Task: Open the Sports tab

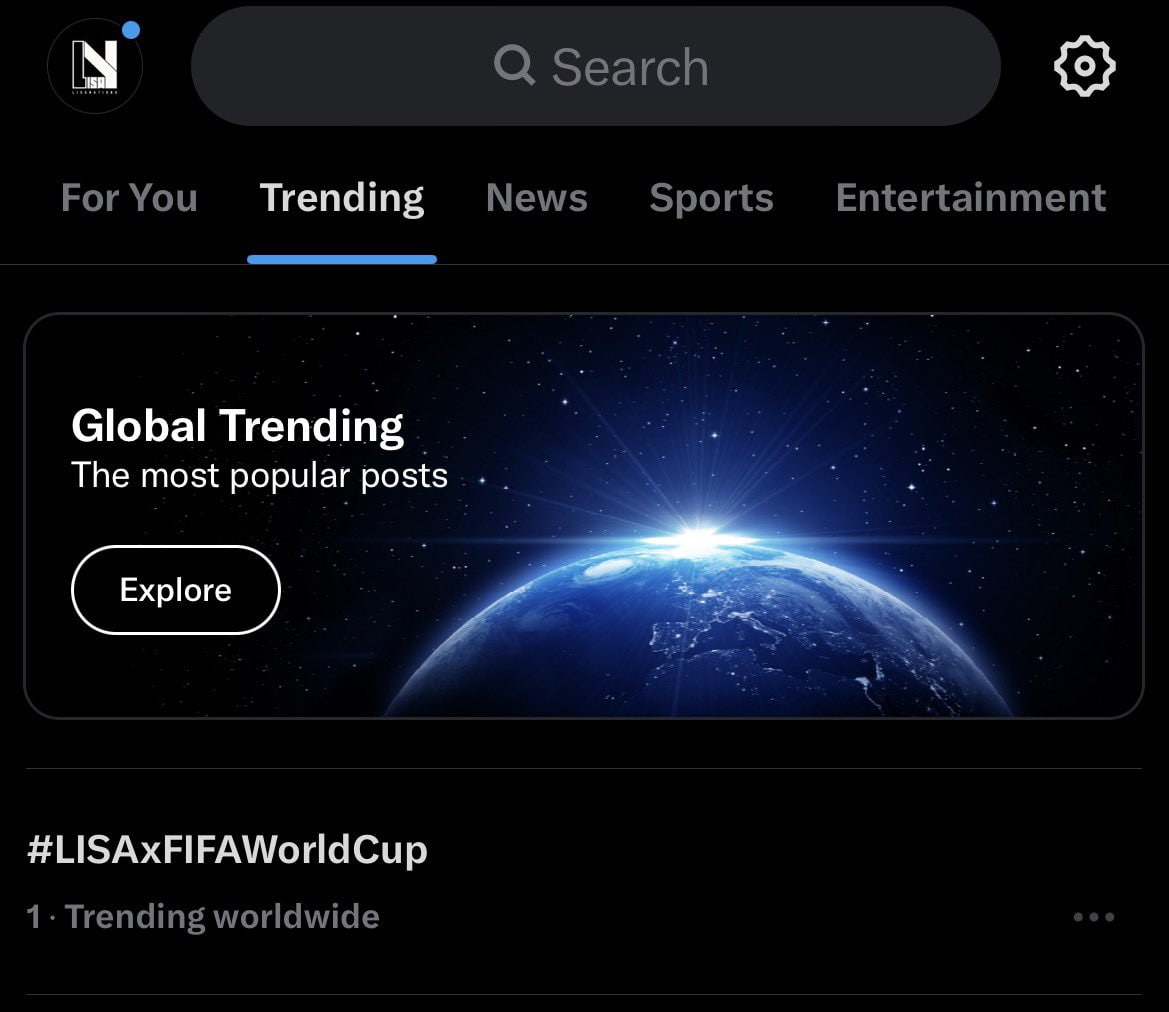Action: tap(711, 198)
